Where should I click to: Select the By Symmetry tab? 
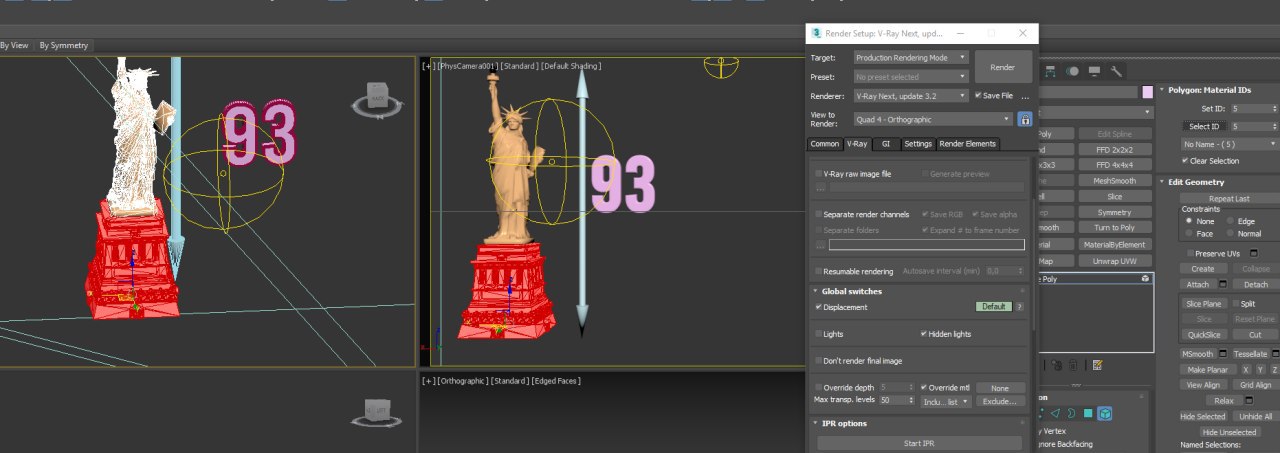tap(64, 45)
